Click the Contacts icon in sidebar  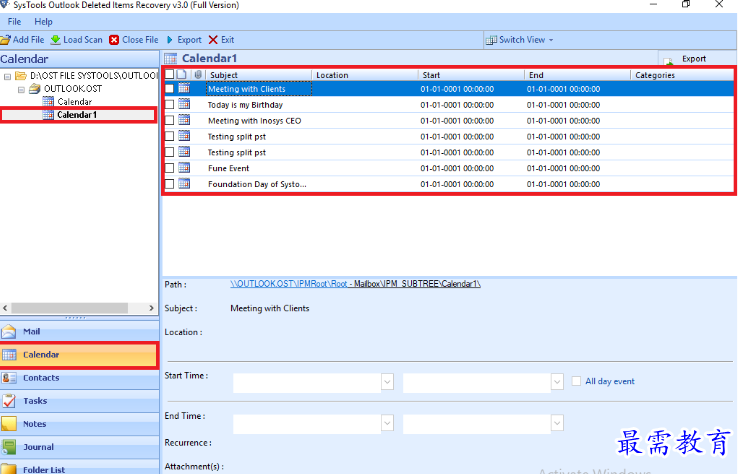click(8, 378)
